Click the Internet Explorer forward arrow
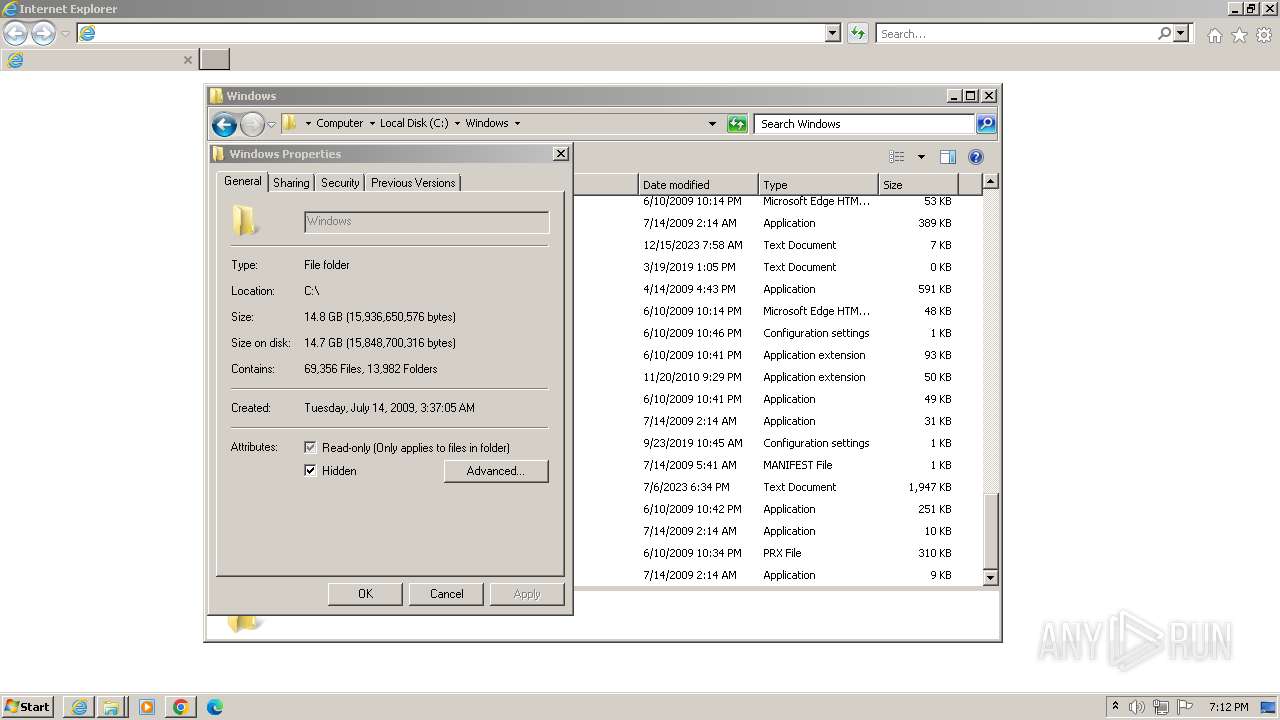1280x720 pixels. 43,33
